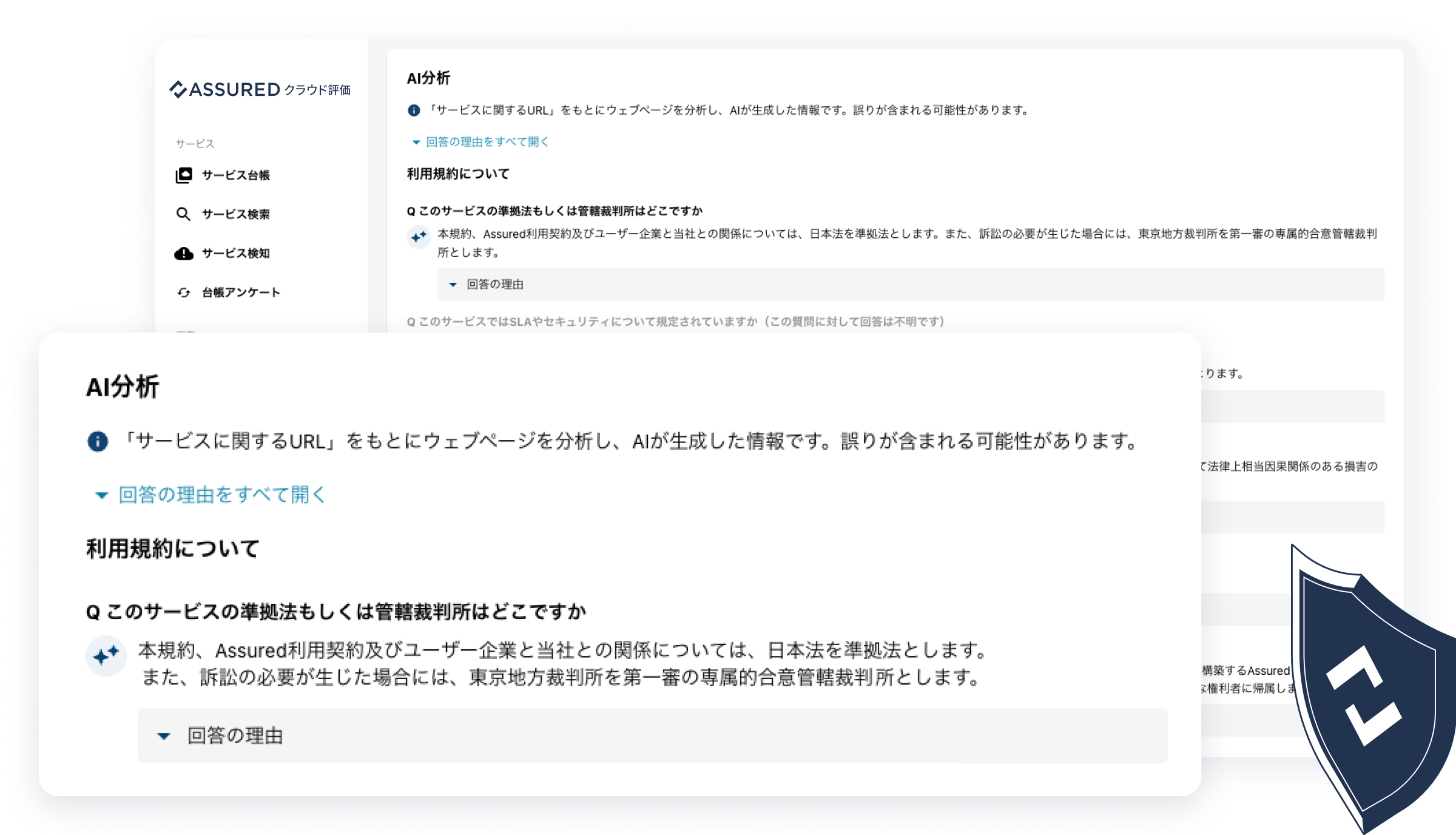Screen dimensions: 1456x835
Task: Open サービス検索 menu item
Action: coord(235,214)
